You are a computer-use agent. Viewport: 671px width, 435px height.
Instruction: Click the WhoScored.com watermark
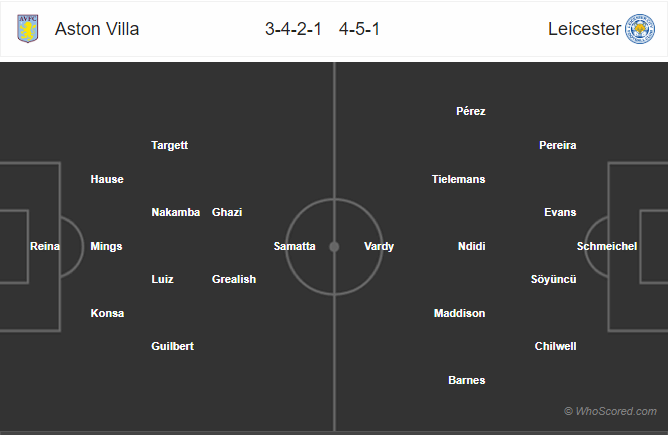pyautogui.click(x=610, y=411)
